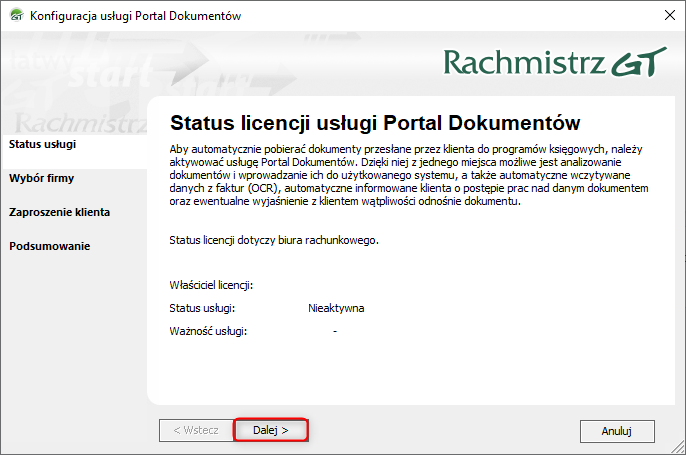The width and height of the screenshot is (686, 455).
Task: Click the Nieaktywna status value
Action: pyautogui.click(x=336, y=308)
